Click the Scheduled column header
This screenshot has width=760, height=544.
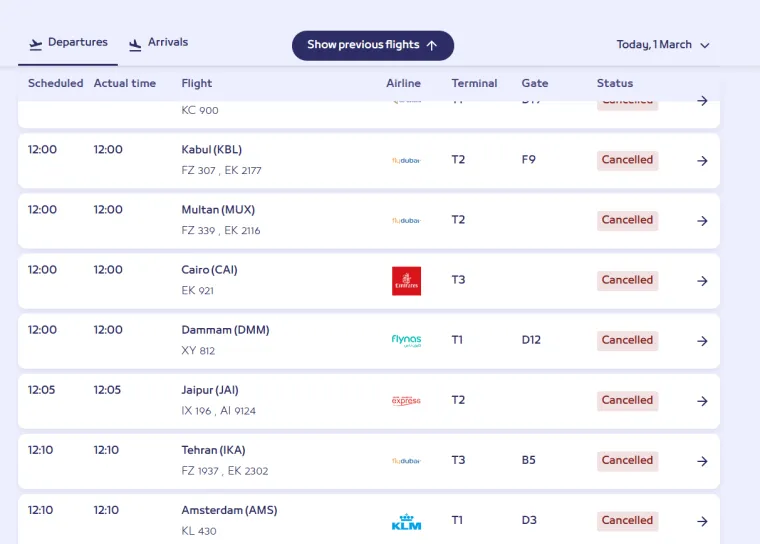(55, 83)
